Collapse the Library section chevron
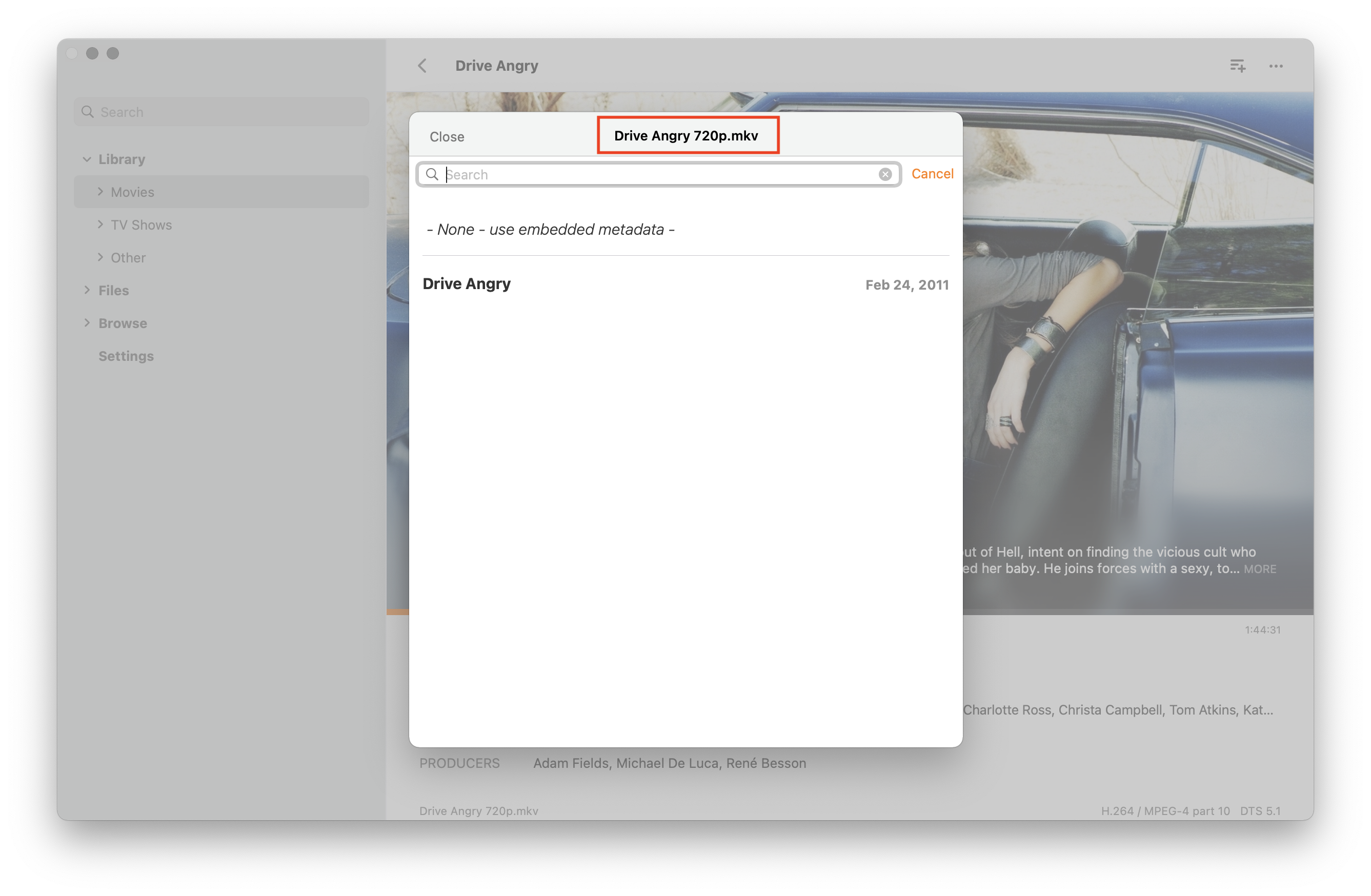Screen dimensions: 1371x896 tap(87, 159)
